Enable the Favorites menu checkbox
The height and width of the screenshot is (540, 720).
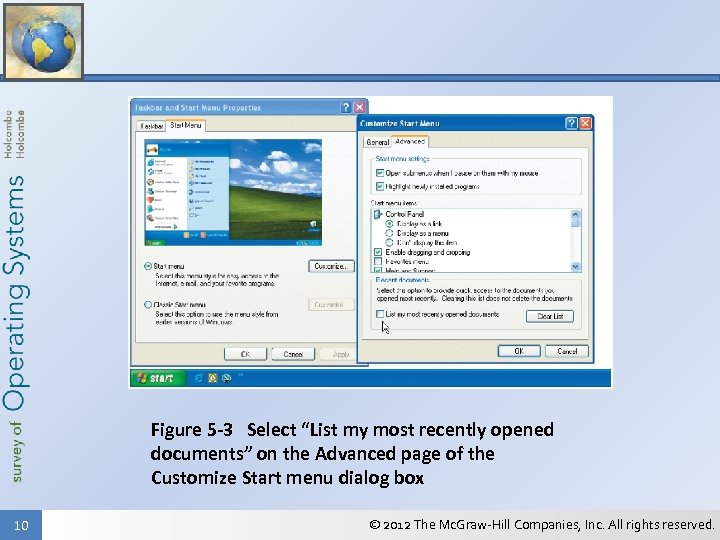click(378, 262)
